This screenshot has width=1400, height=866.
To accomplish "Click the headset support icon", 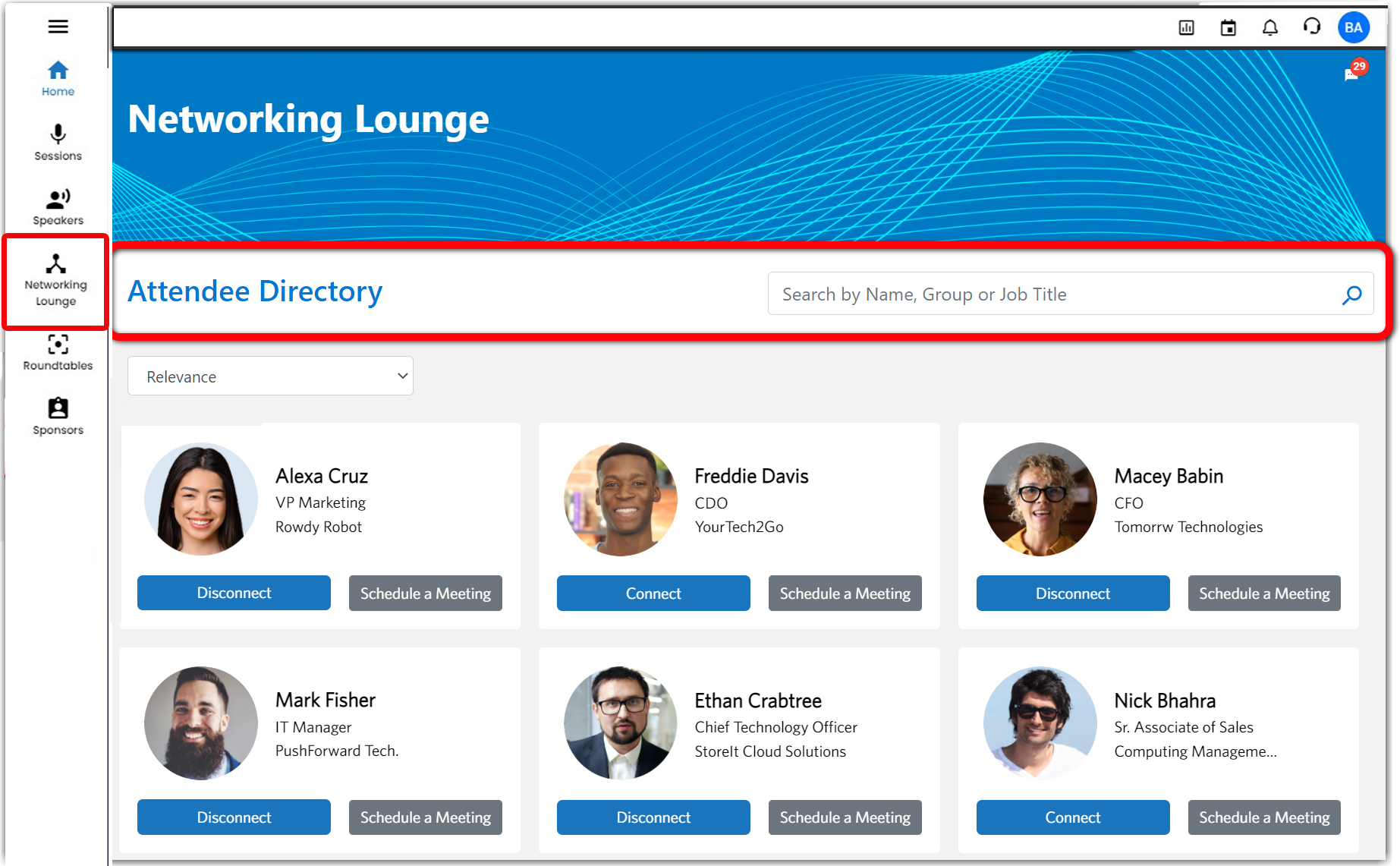I will coord(1312,27).
